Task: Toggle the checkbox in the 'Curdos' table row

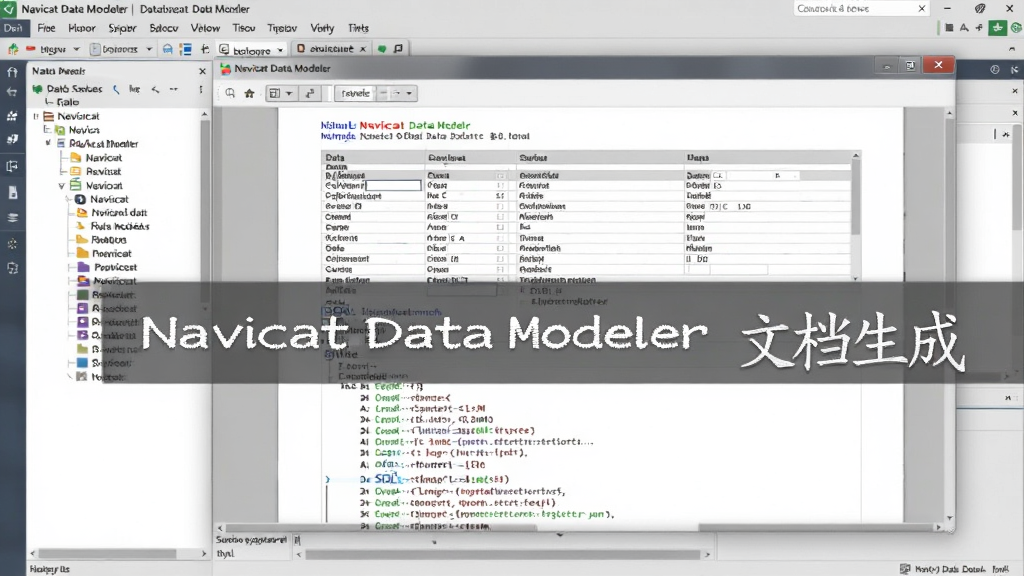Action: coord(500,269)
